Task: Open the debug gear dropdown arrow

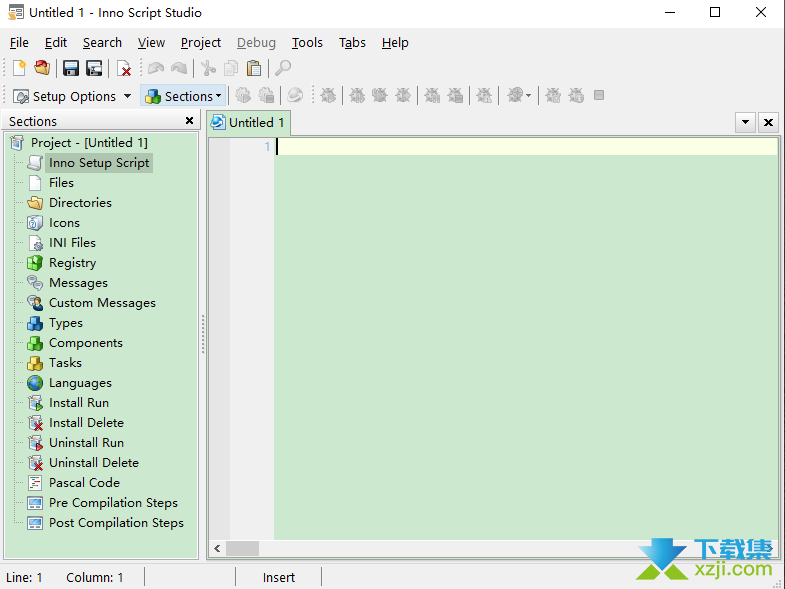Action: (529, 95)
